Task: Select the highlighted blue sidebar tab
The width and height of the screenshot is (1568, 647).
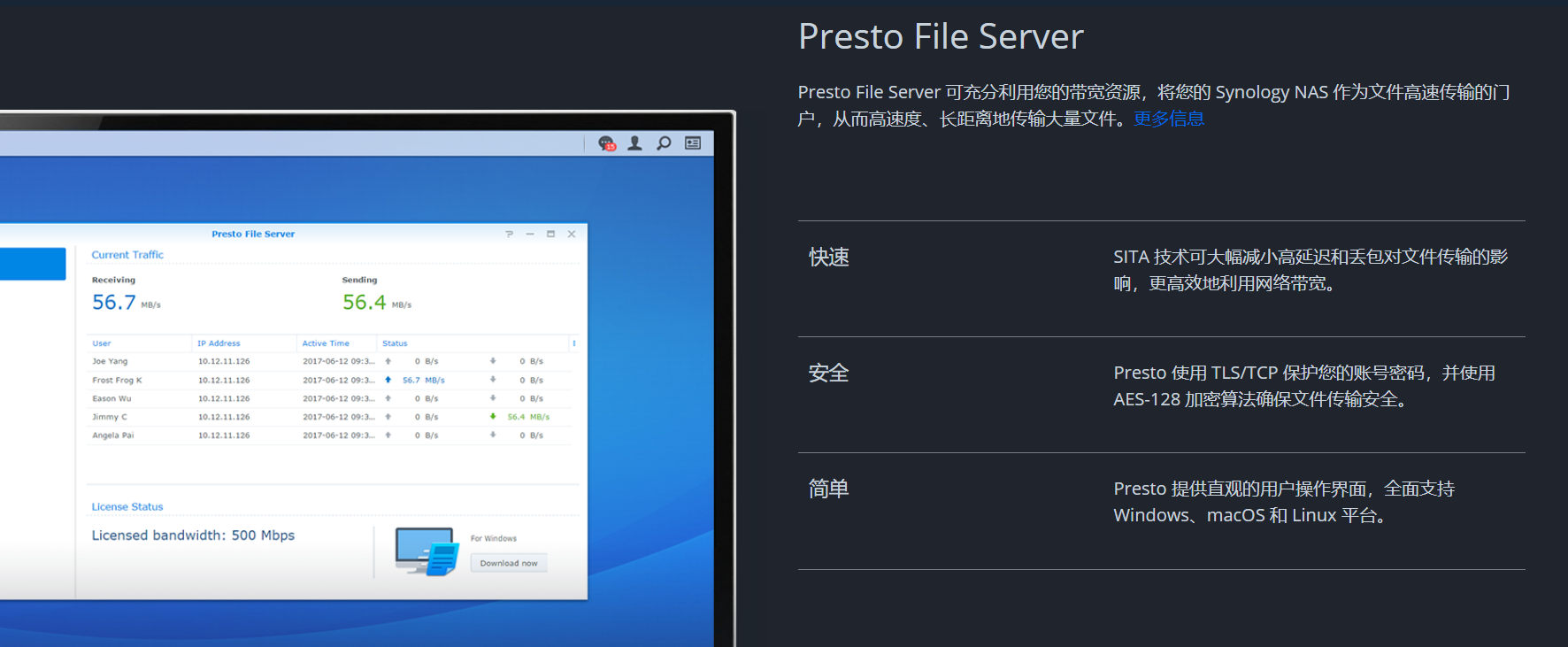Action: (x=33, y=264)
